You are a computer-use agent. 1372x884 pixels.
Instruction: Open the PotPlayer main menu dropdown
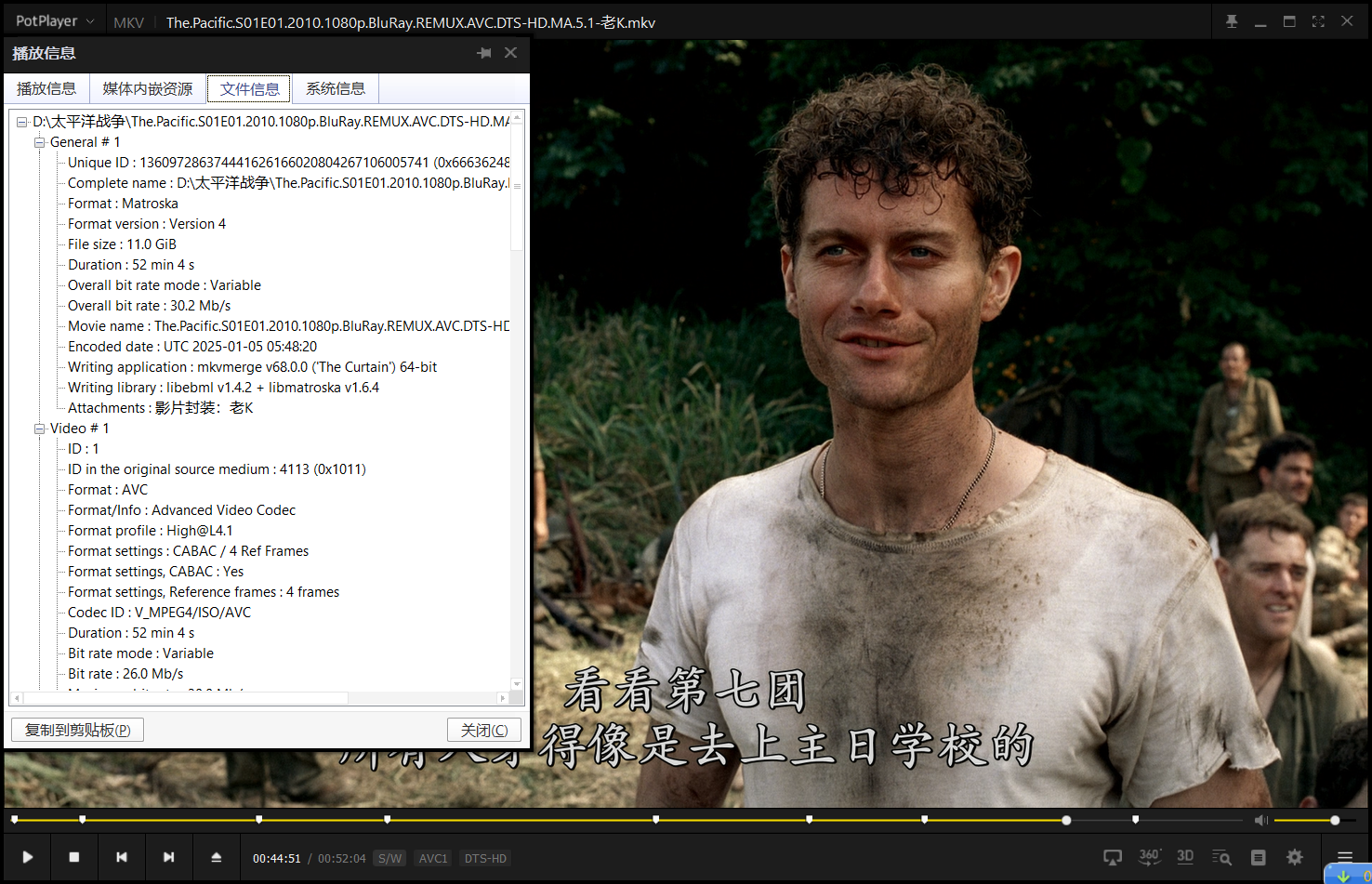[x=55, y=20]
